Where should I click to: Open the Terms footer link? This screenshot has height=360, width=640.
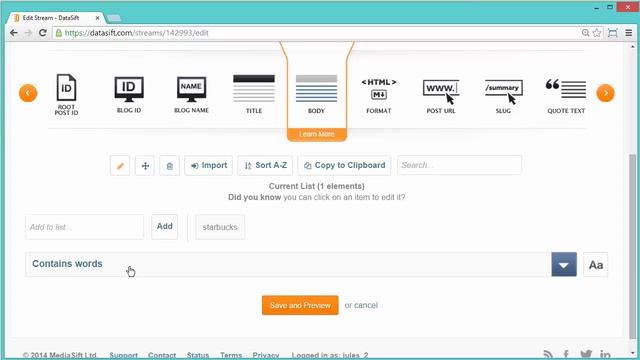[231, 355]
